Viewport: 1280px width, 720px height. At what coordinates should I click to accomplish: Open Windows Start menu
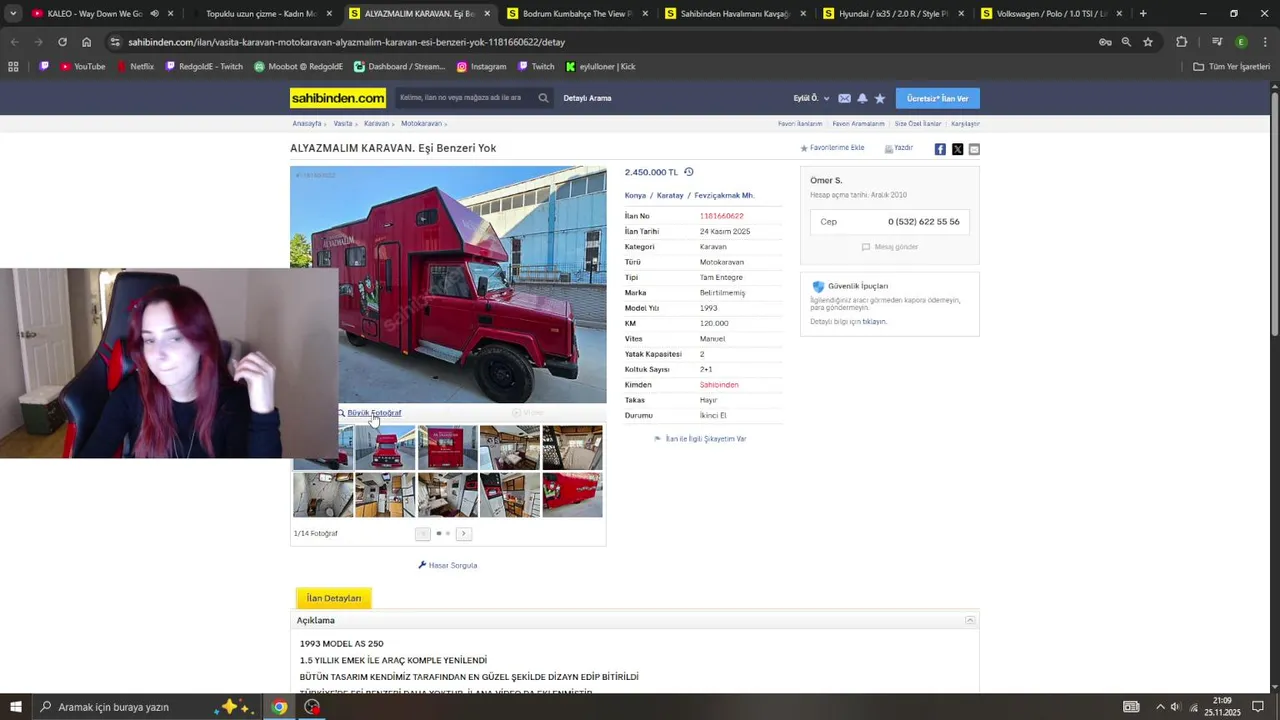[16, 707]
